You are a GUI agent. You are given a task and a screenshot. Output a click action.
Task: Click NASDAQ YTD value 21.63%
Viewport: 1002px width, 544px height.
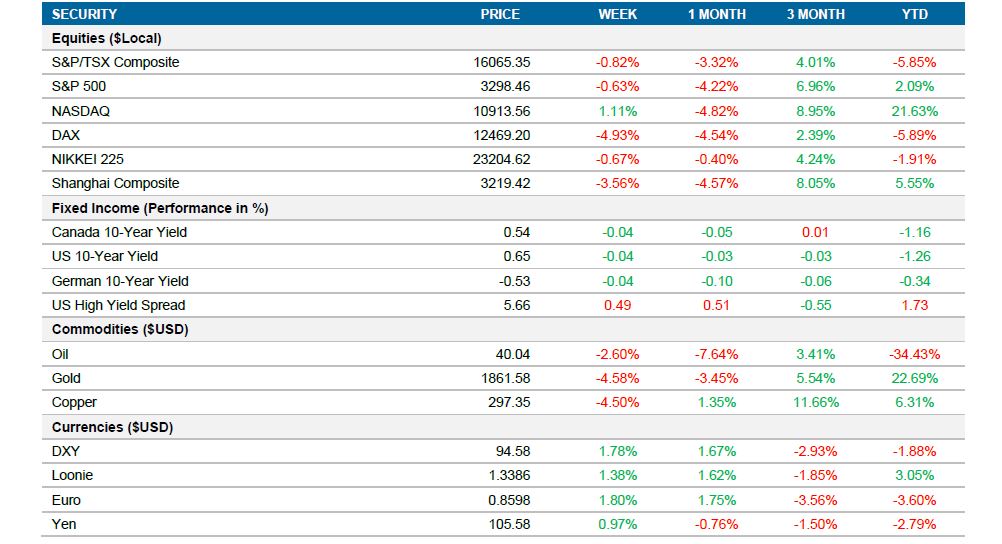coord(914,111)
